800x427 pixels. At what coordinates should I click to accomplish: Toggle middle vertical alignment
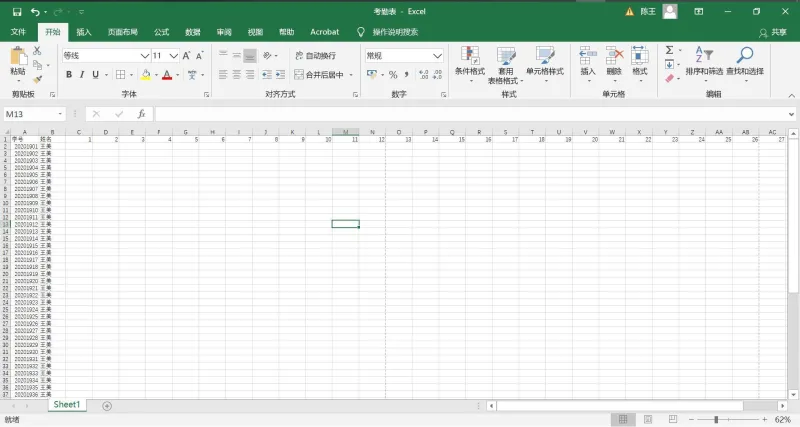[236, 55]
